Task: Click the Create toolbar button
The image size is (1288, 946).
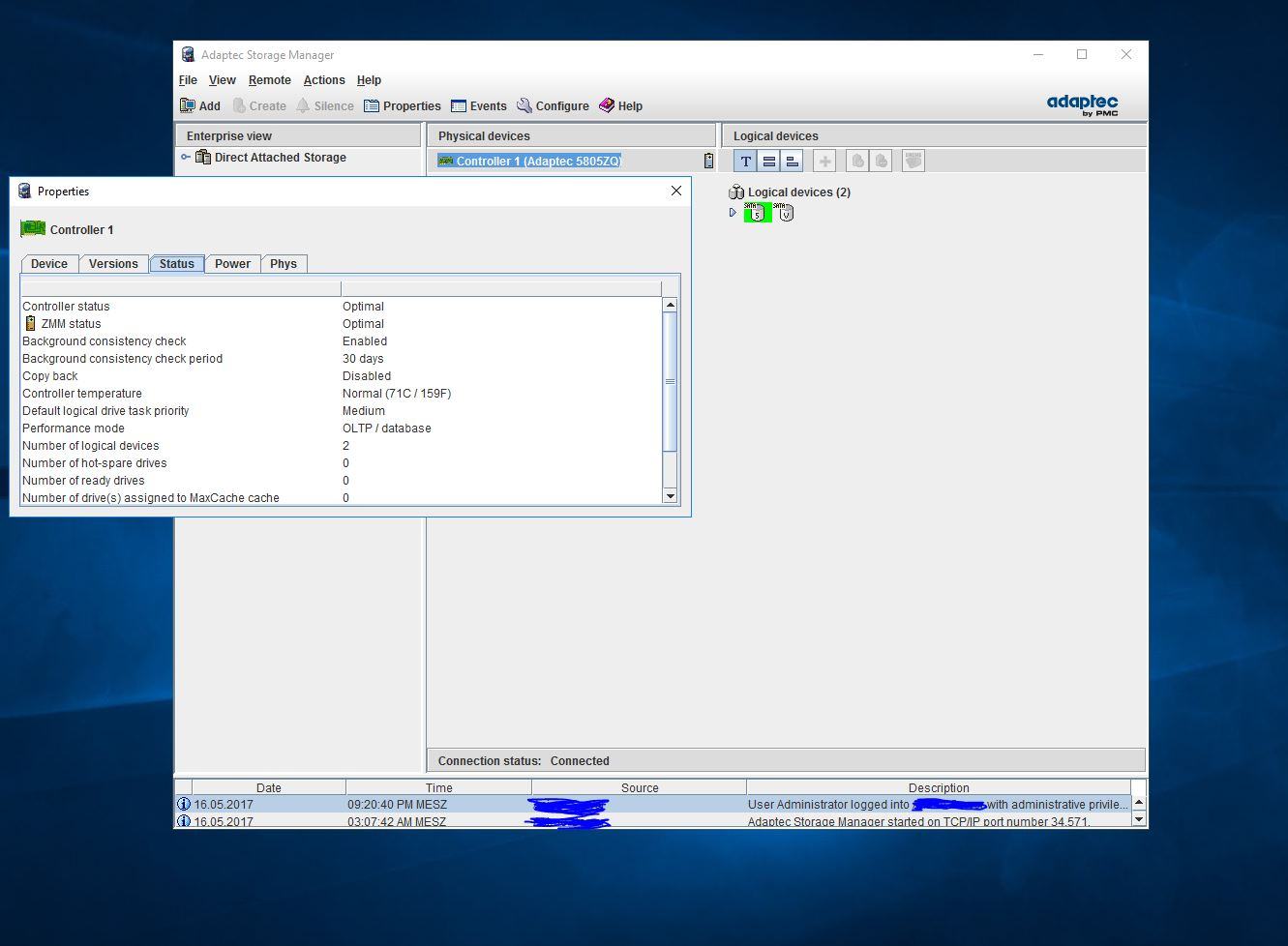Action: tap(258, 106)
